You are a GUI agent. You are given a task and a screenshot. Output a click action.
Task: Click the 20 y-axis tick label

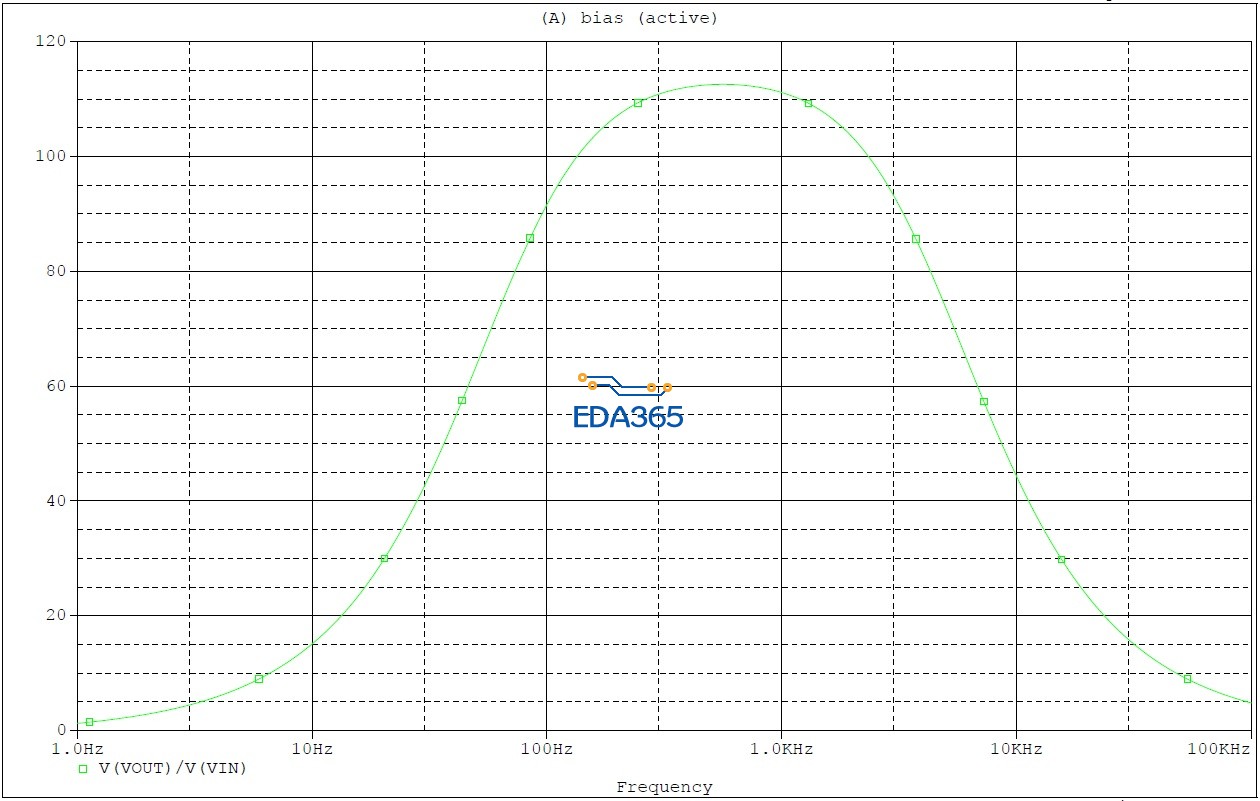click(57, 615)
